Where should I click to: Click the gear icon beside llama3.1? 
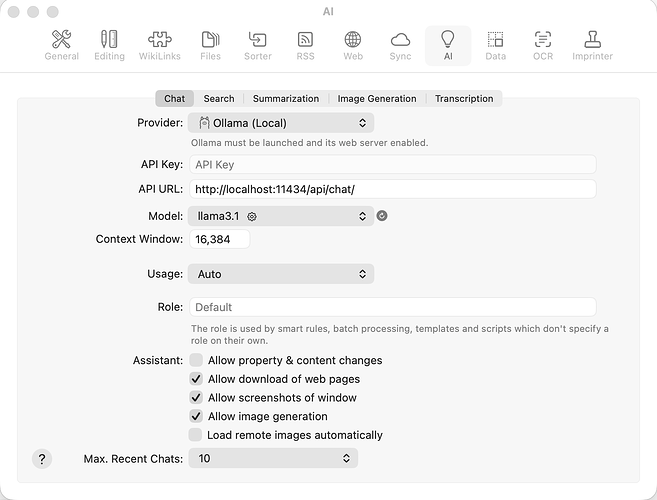click(252, 217)
